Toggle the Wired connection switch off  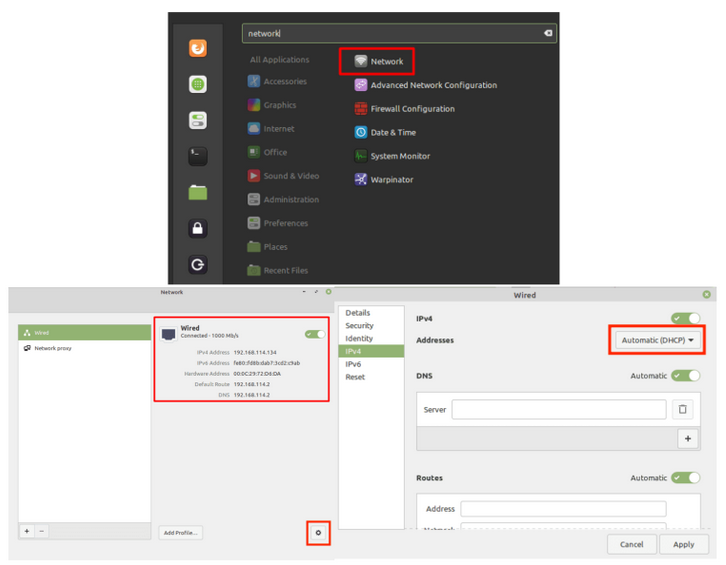click(x=315, y=334)
